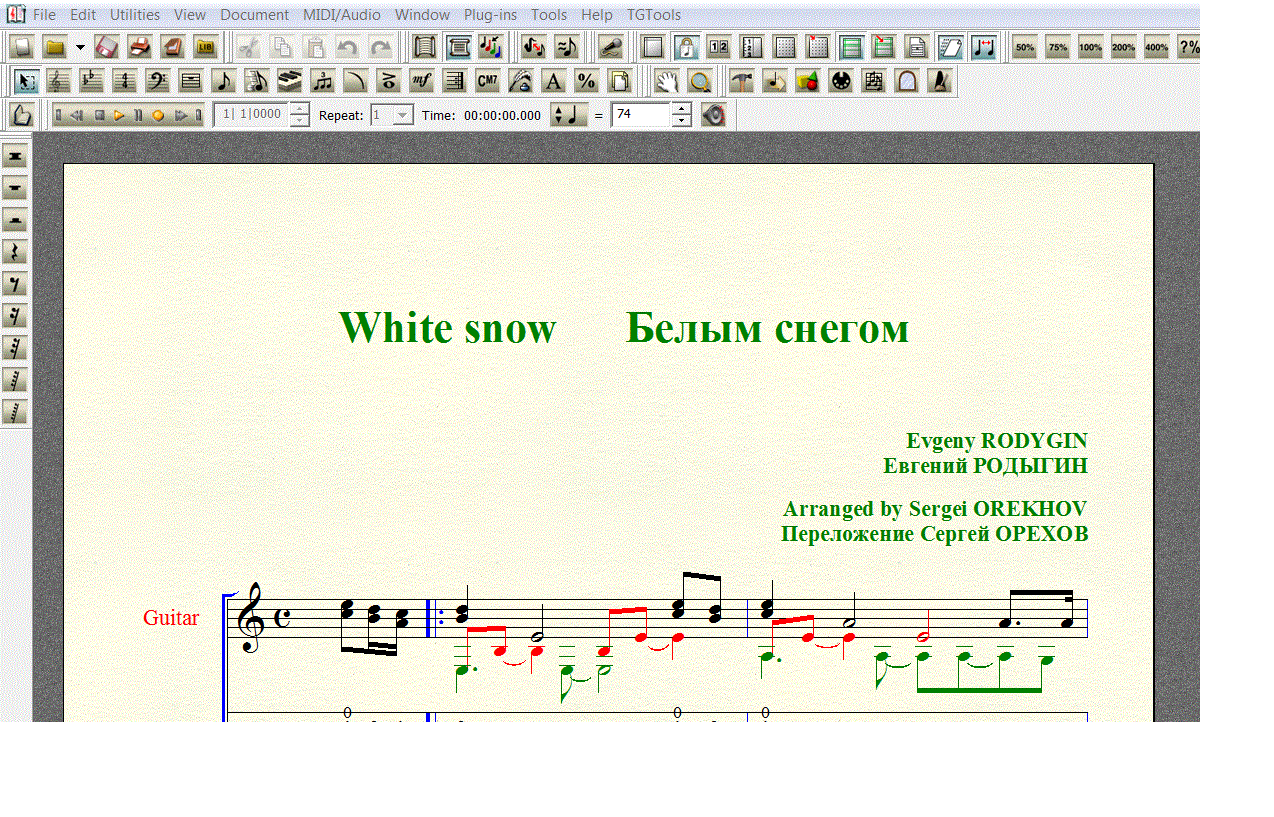Image resolution: width=1274 pixels, height=817 pixels.
Task: Open the File menu
Action: pyautogui.click(x=44, y=15)
